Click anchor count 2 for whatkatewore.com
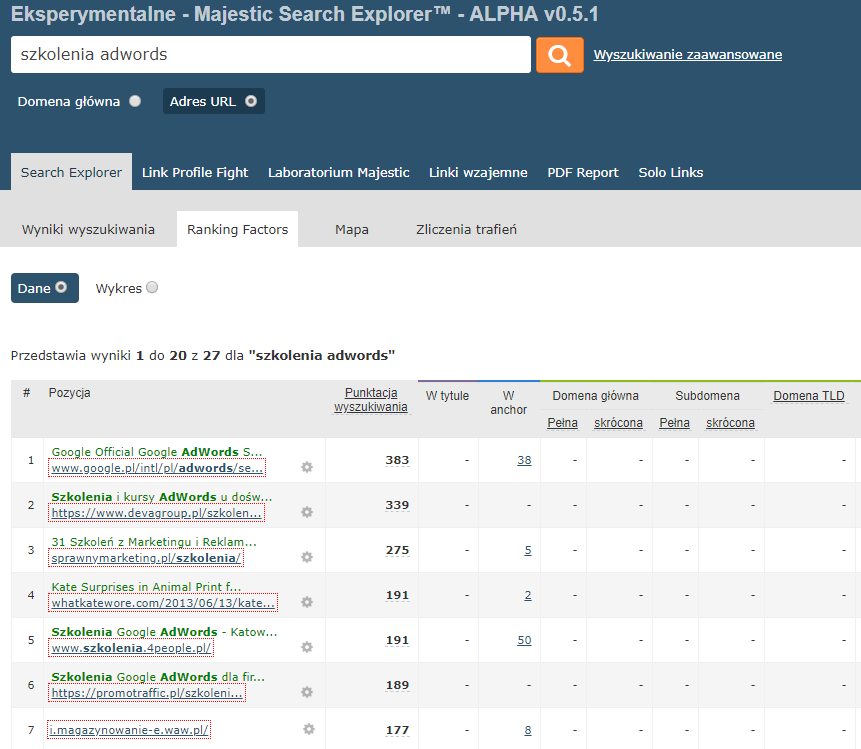Image resolution: width=861 pixels, height=749 pixels. tap(528, 595)
